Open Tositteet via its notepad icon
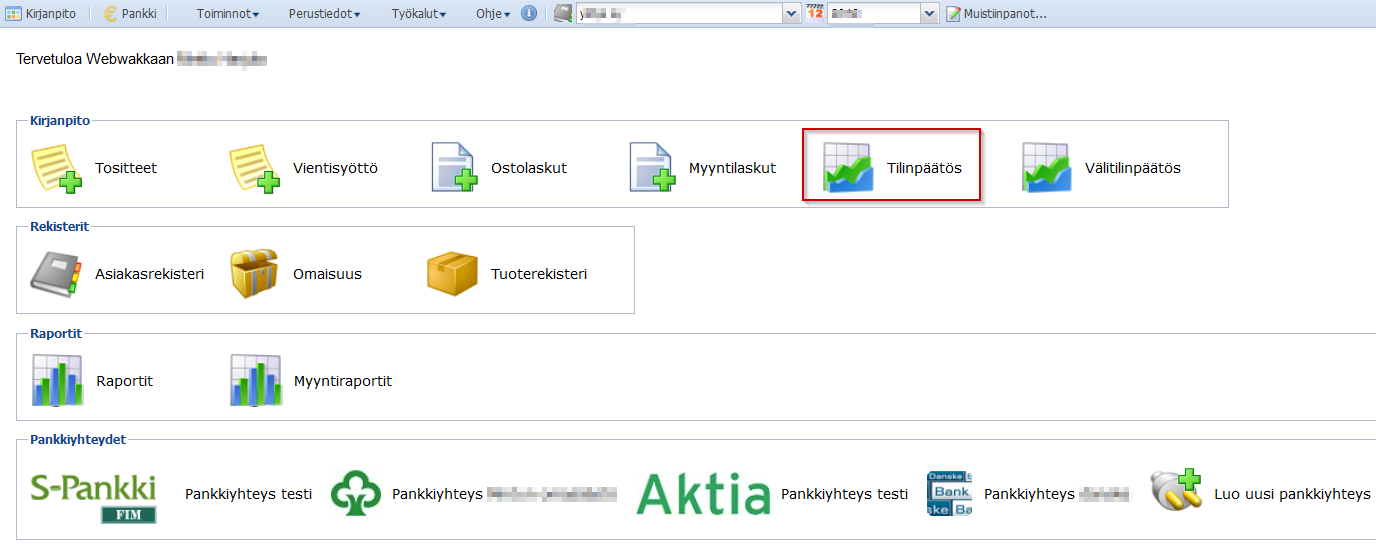 click(55, 167)
